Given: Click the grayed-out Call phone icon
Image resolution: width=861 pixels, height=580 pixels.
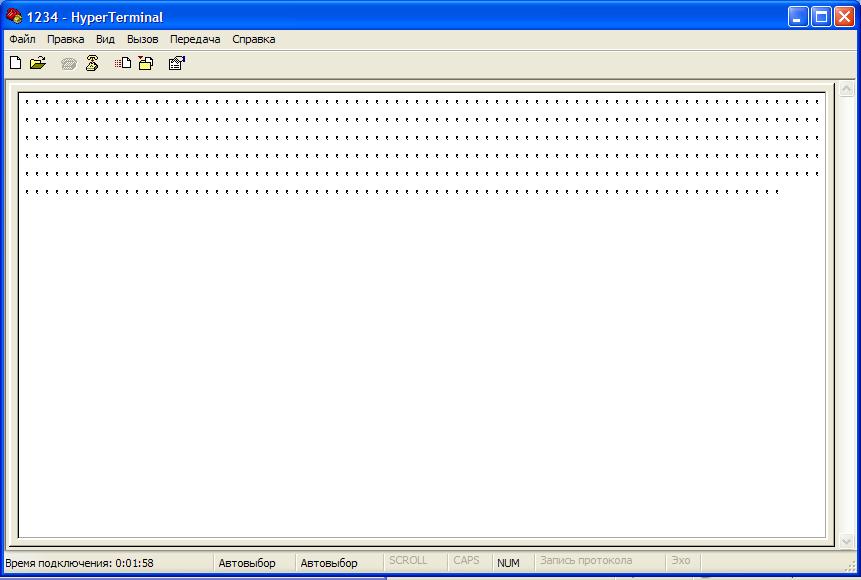Looking at the screenshot, I should [x=68, y=63].
